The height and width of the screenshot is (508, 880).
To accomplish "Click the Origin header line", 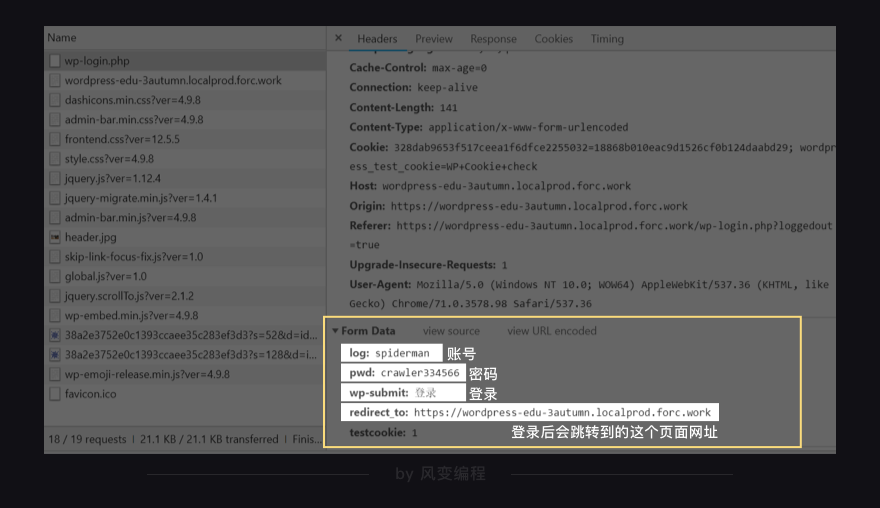I will [x=518, y=206].
